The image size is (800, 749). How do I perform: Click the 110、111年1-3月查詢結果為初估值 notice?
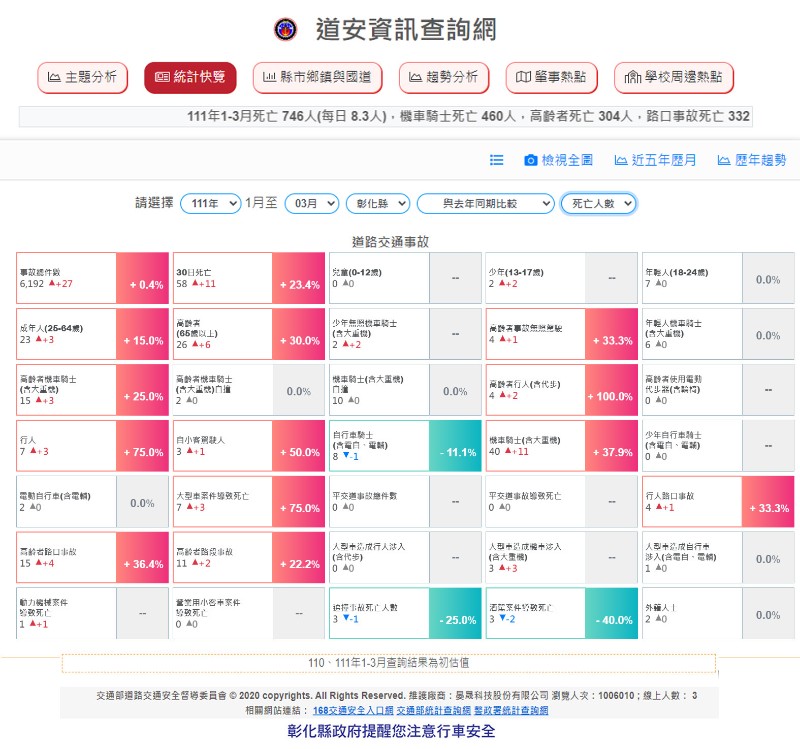[x=389, y=663]
